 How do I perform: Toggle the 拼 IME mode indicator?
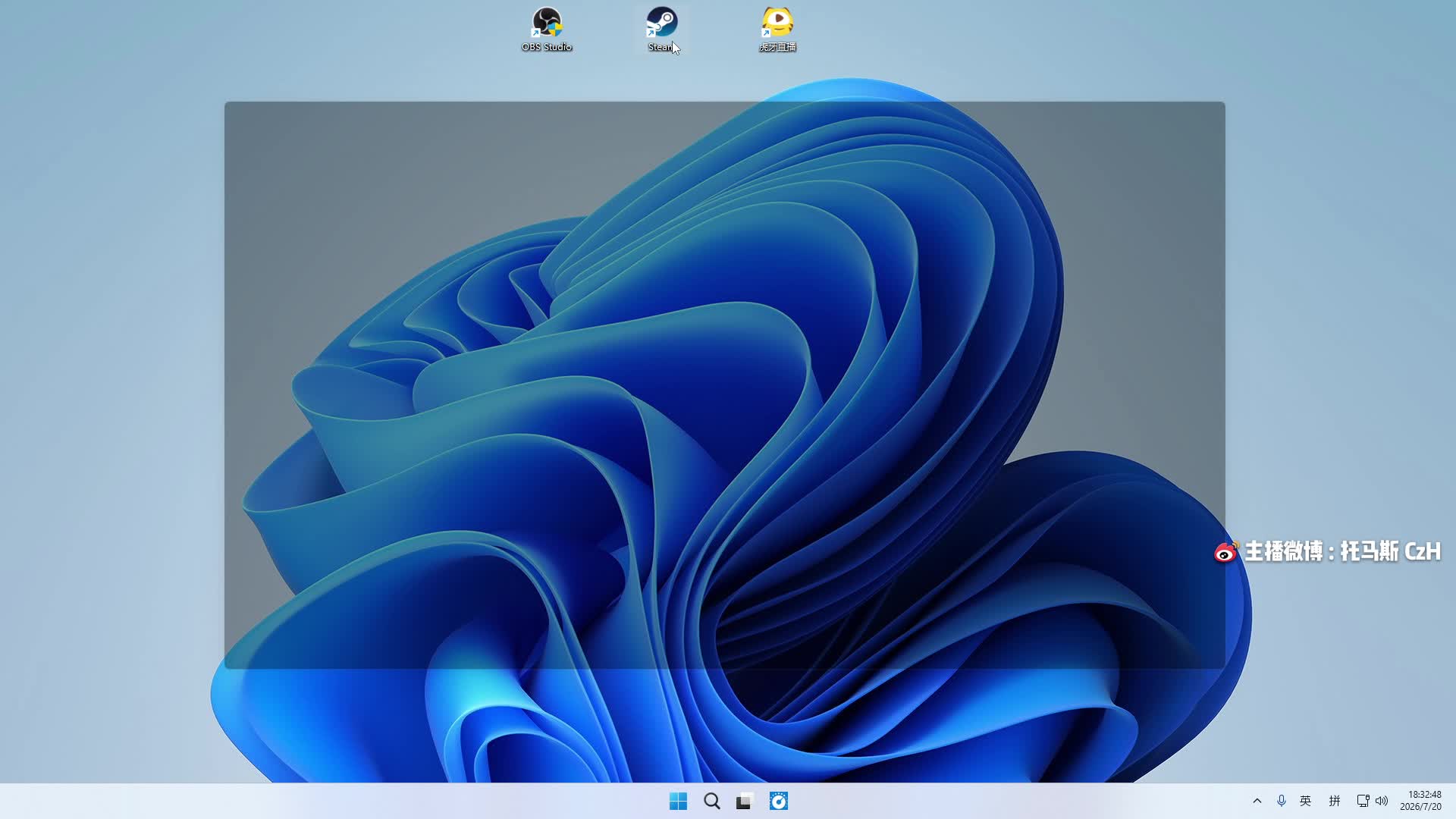[1335, 801]
